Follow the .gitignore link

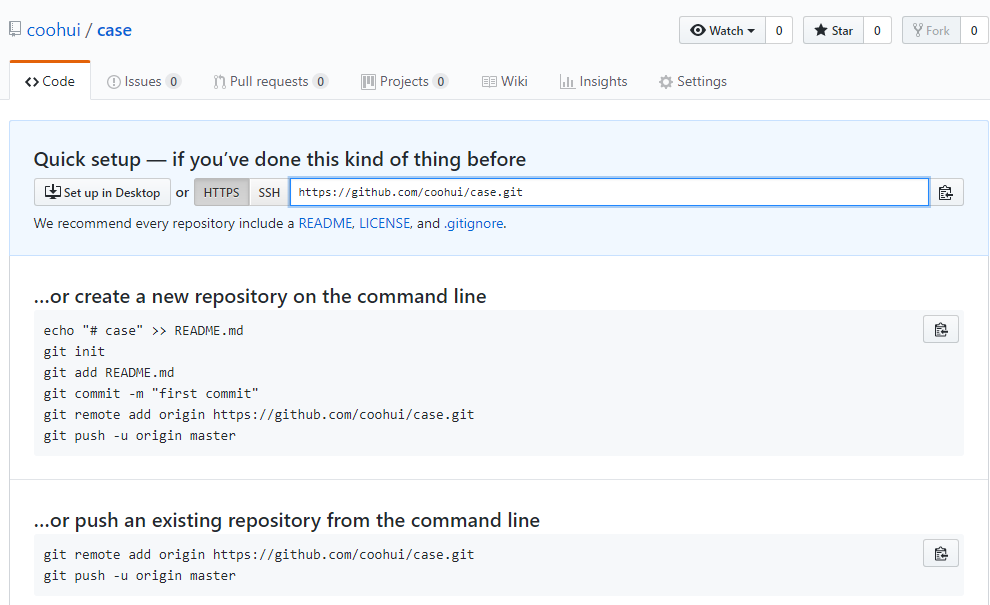[474, 224]
